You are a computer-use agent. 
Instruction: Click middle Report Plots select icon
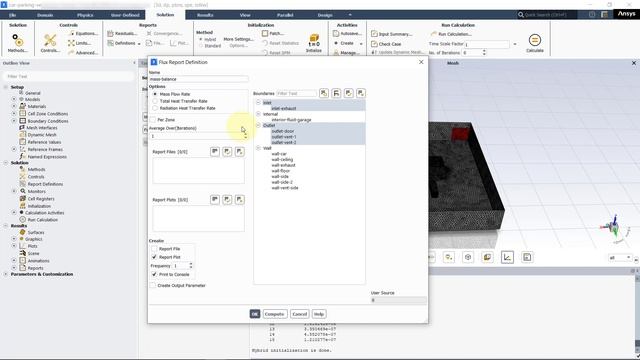(x=227, y=199)
